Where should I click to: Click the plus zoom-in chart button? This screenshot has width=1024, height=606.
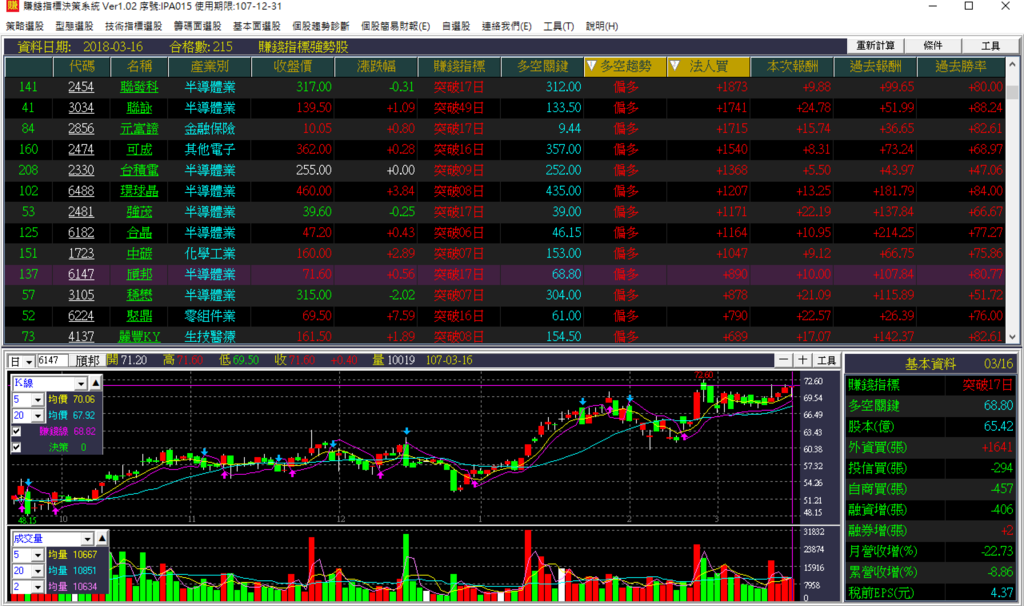(x=803, y=360)
